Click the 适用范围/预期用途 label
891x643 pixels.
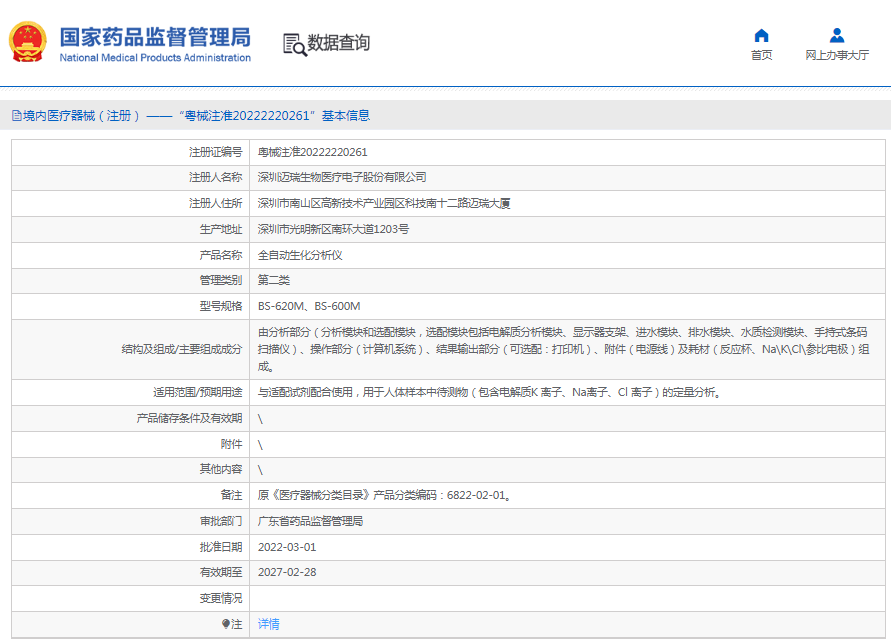(198, 392)
